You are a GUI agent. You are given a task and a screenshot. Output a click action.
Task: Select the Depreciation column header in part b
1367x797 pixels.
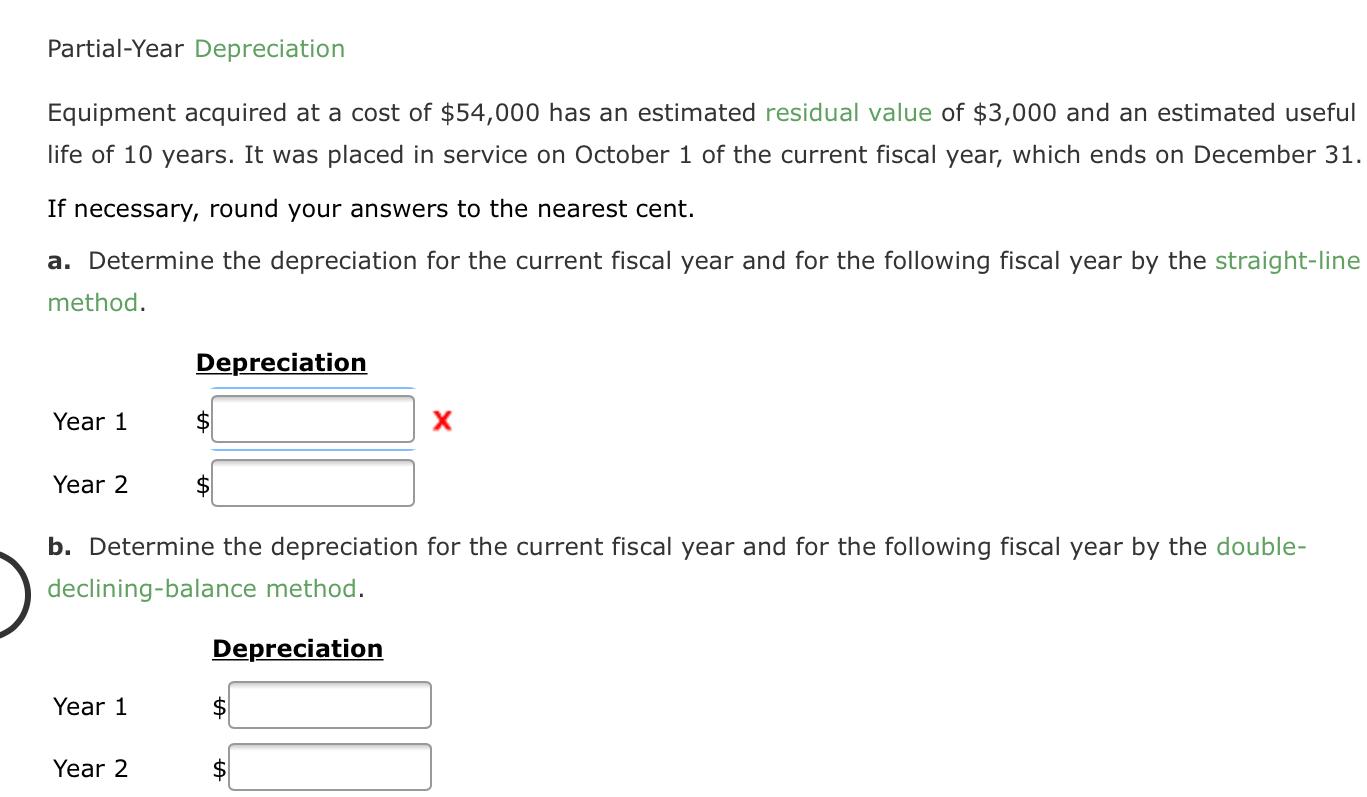click(x=296, y=648)
